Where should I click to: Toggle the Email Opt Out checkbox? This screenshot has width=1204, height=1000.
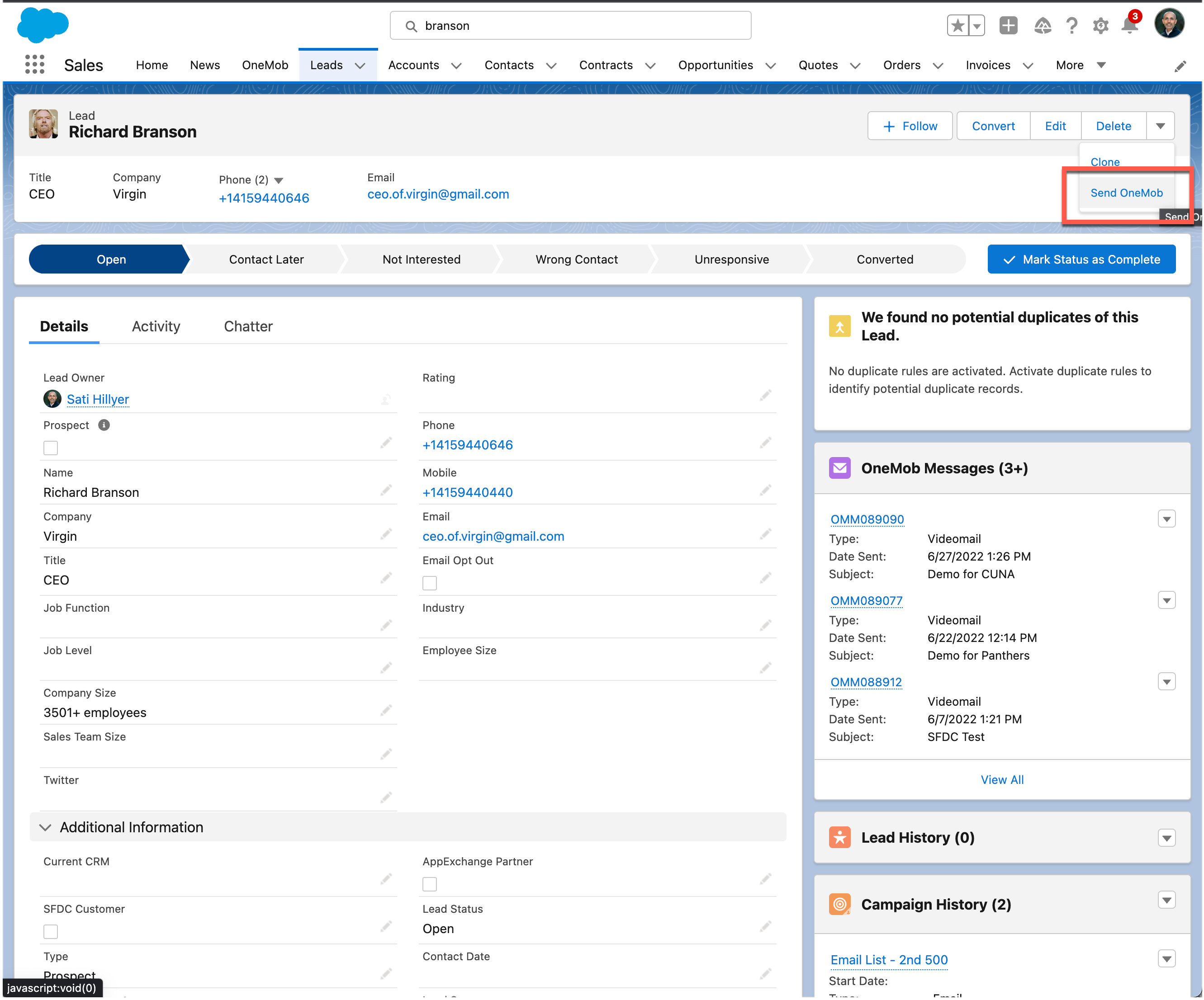pos(429,583)
